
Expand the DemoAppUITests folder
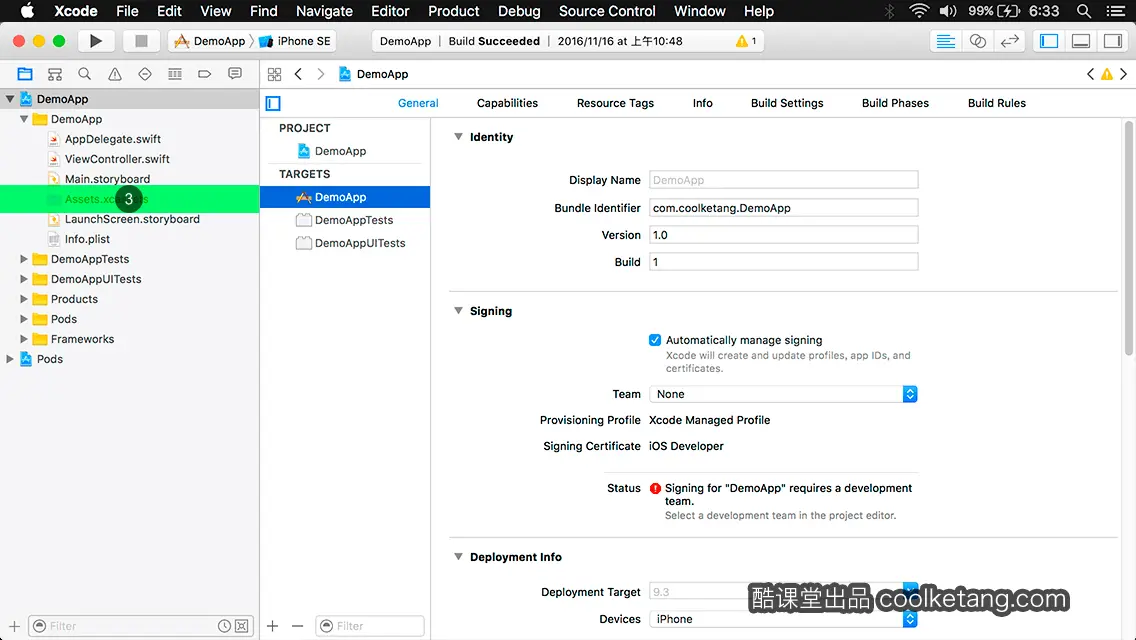(24, 279)
